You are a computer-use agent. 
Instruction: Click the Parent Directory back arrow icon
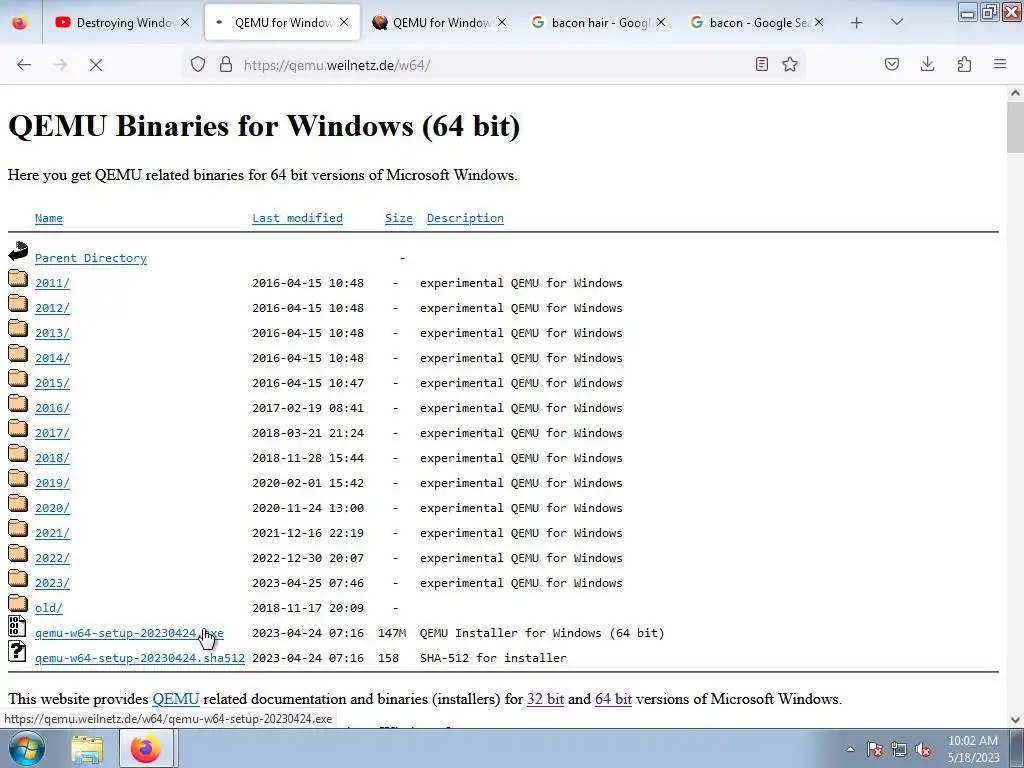(x=18, y=250)
